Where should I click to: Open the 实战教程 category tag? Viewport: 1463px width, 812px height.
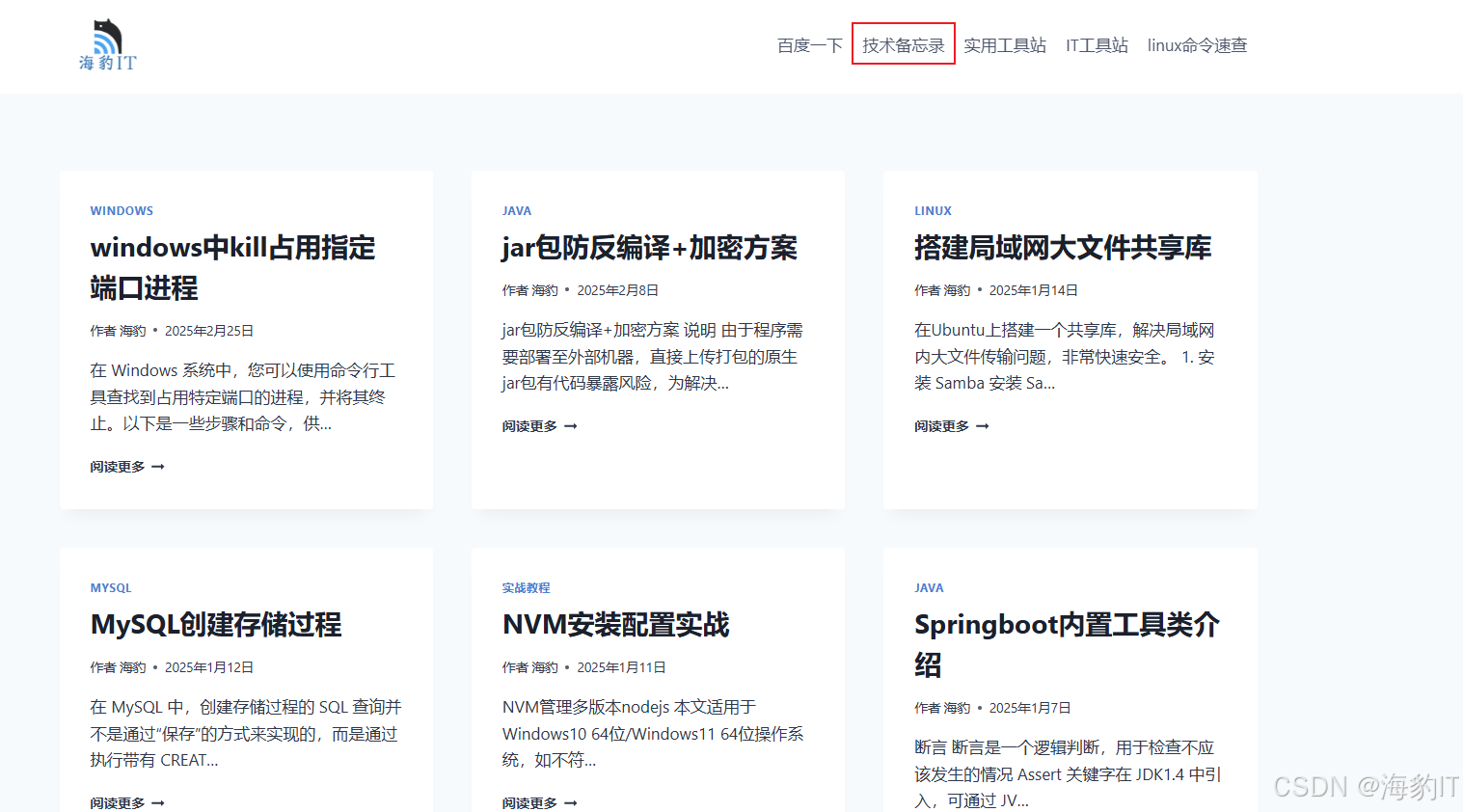pyautogui.click(x=526, y=588)
